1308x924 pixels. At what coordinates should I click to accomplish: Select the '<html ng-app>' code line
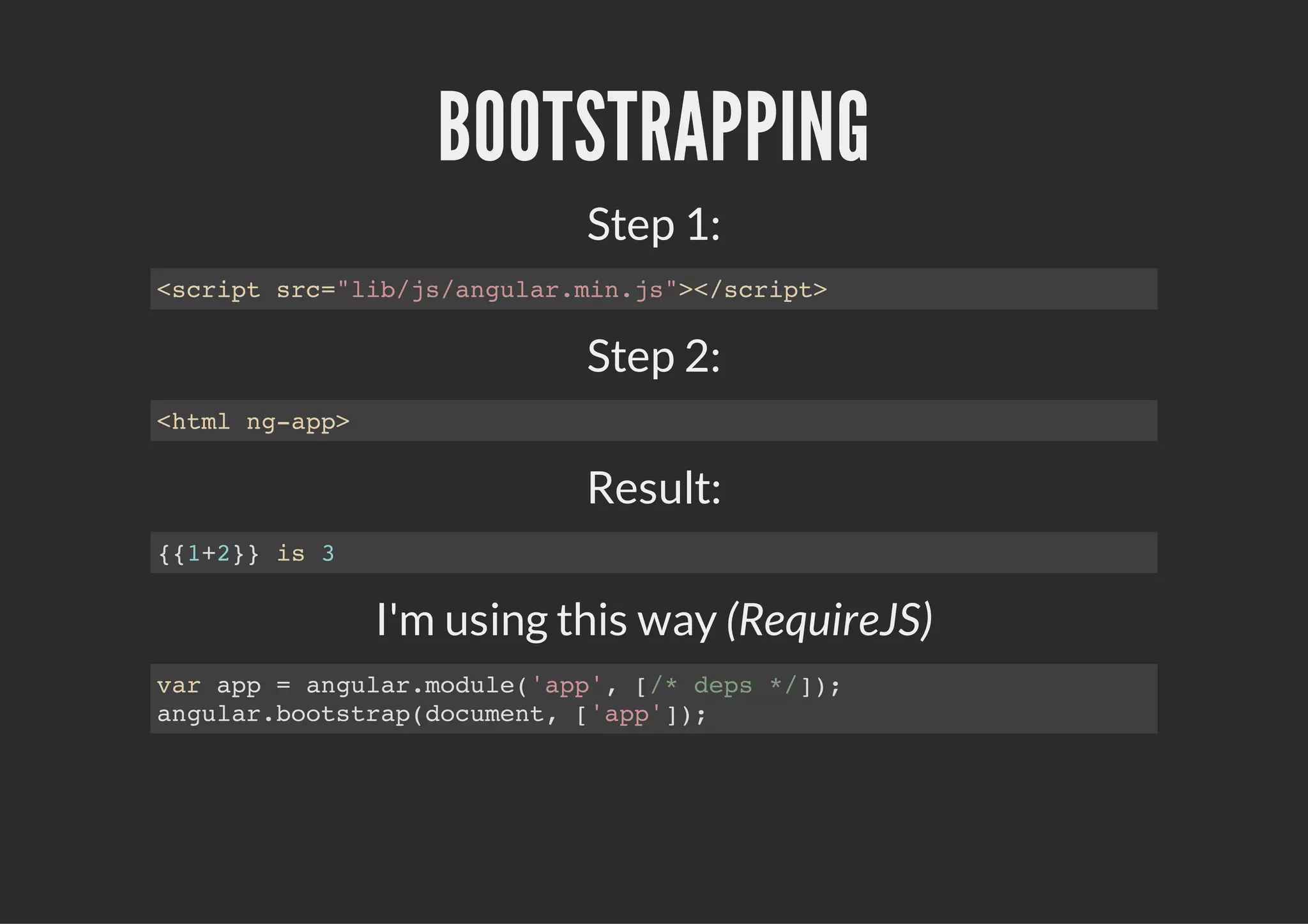click(x=254, y=422)
